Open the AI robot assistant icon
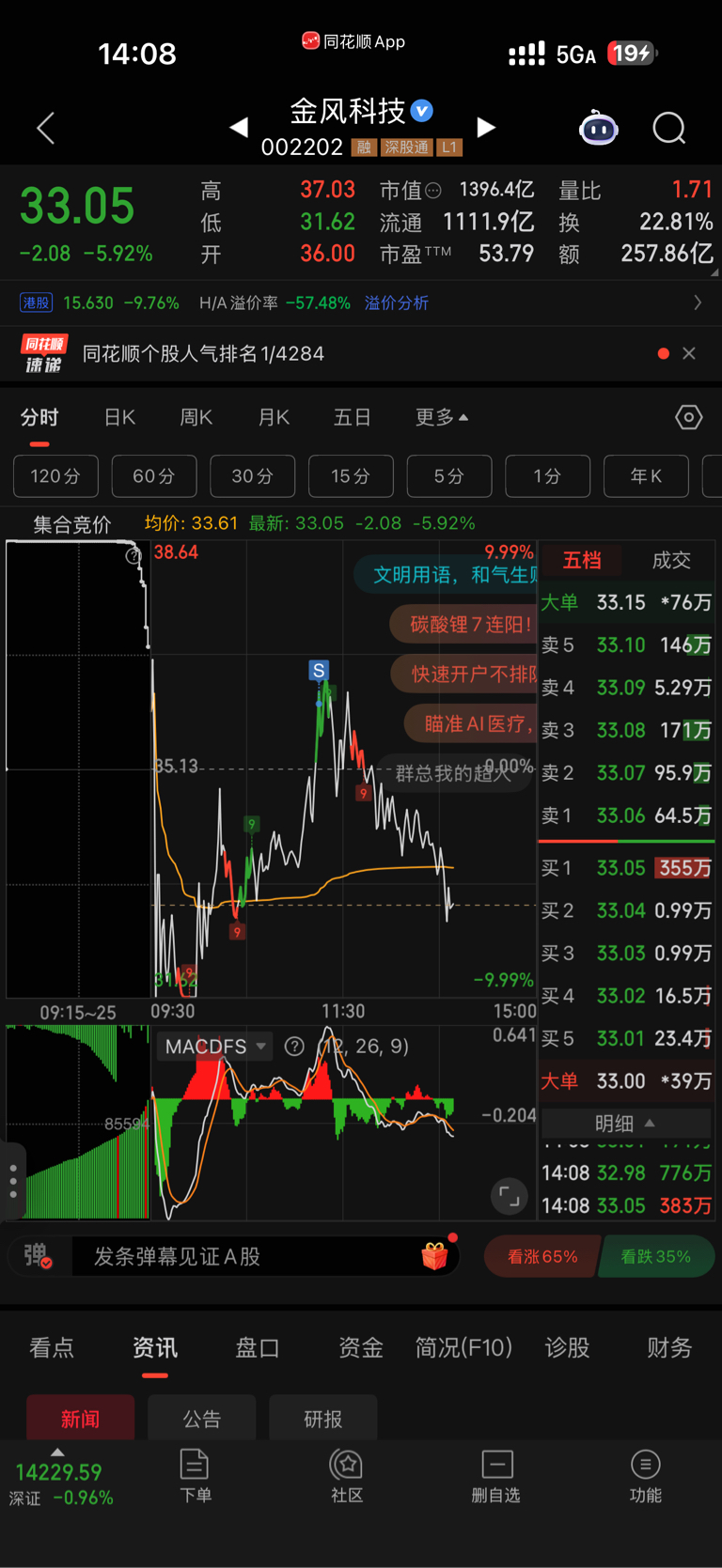Screen dimensions: 722x1568 pos(598,128)
